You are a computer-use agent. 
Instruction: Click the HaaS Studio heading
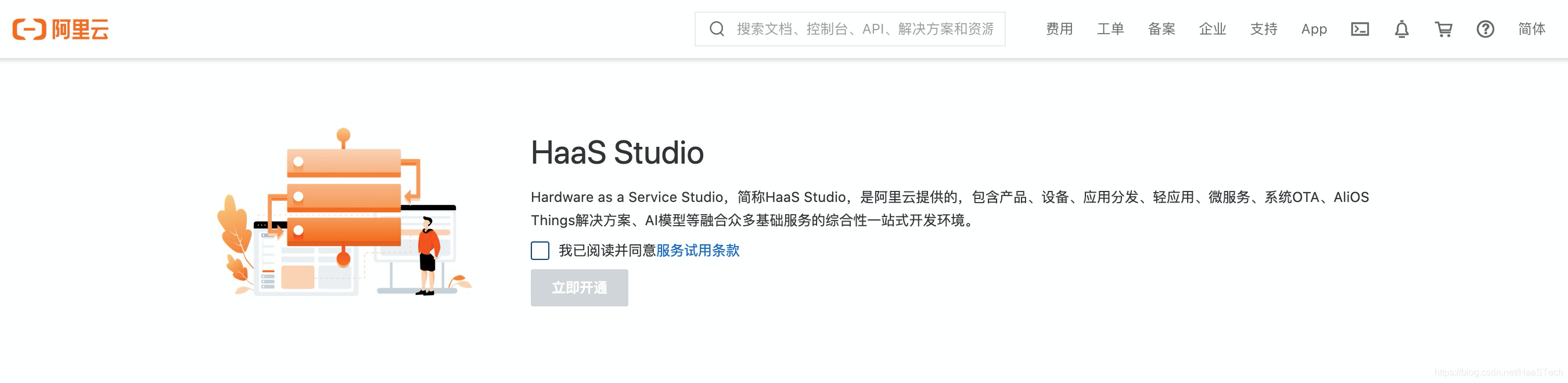point(617,152)
